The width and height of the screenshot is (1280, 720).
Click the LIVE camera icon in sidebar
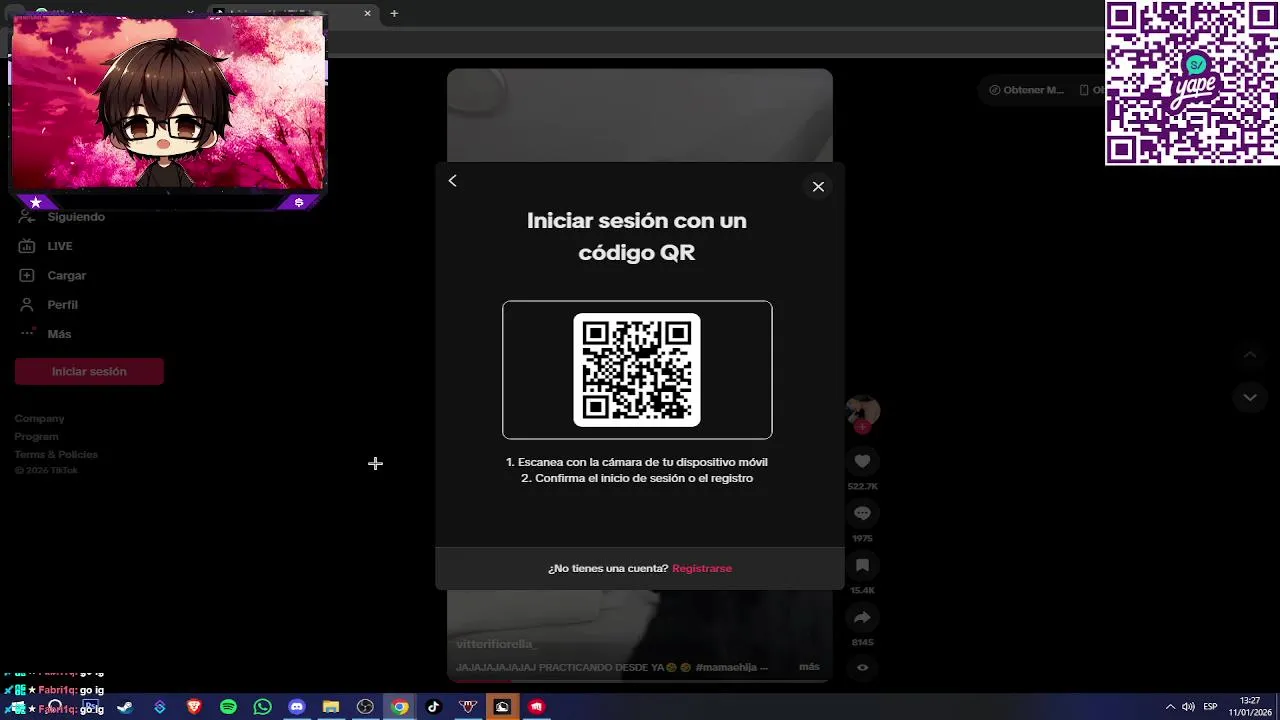(27, 246)
